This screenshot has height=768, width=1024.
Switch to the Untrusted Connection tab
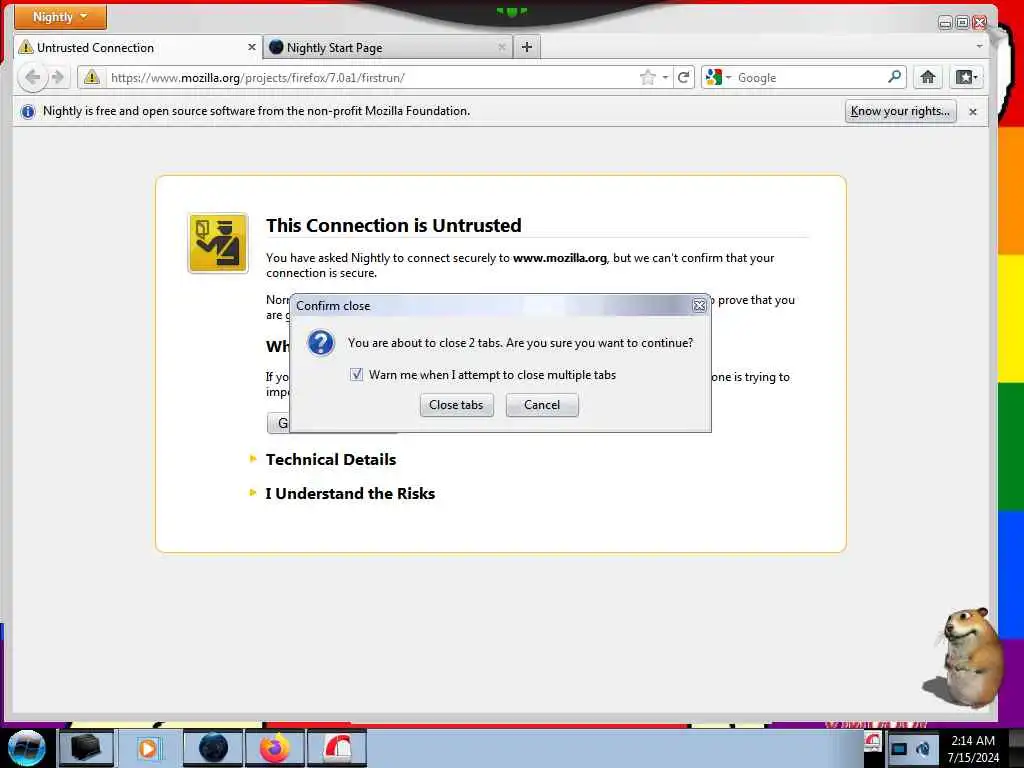[x=138, y=48]
